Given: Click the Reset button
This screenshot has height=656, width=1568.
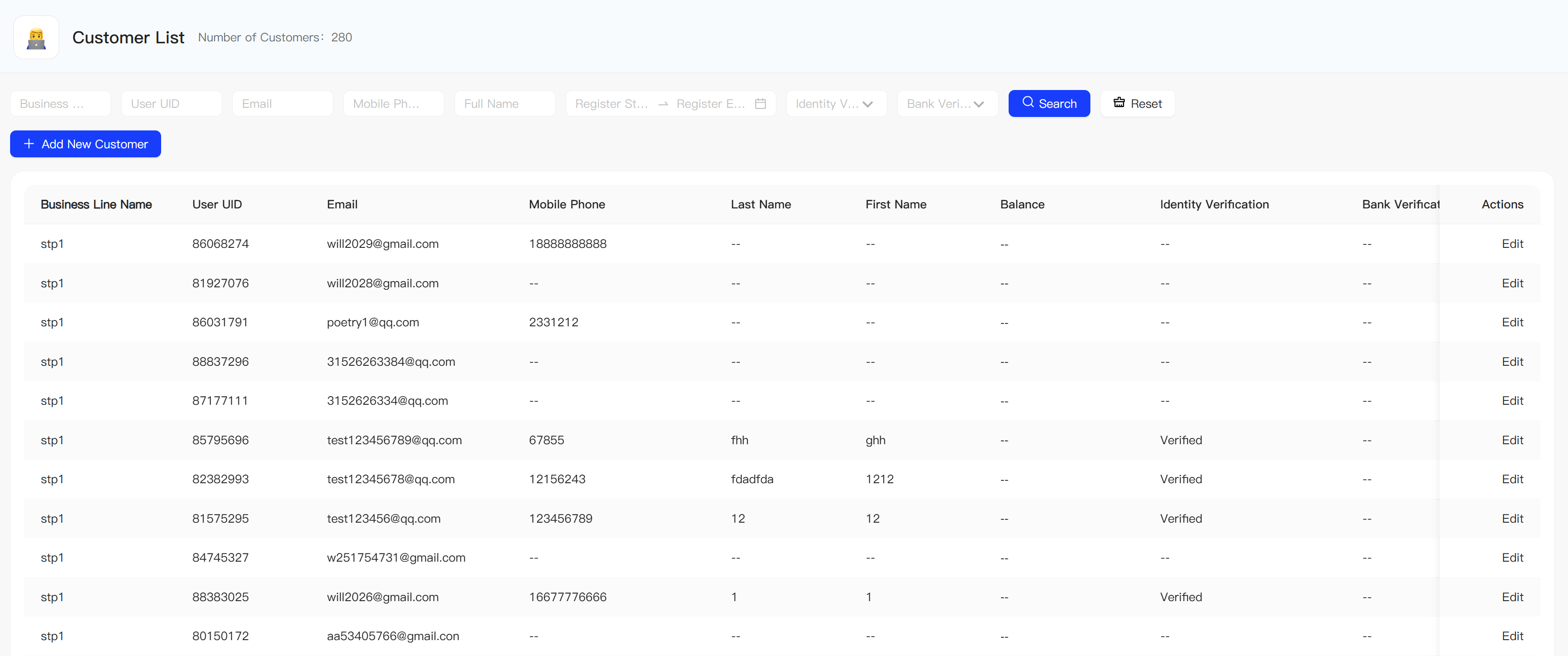Looking at the screenshot, I should pyautogui.click(x=1137, y=103).
